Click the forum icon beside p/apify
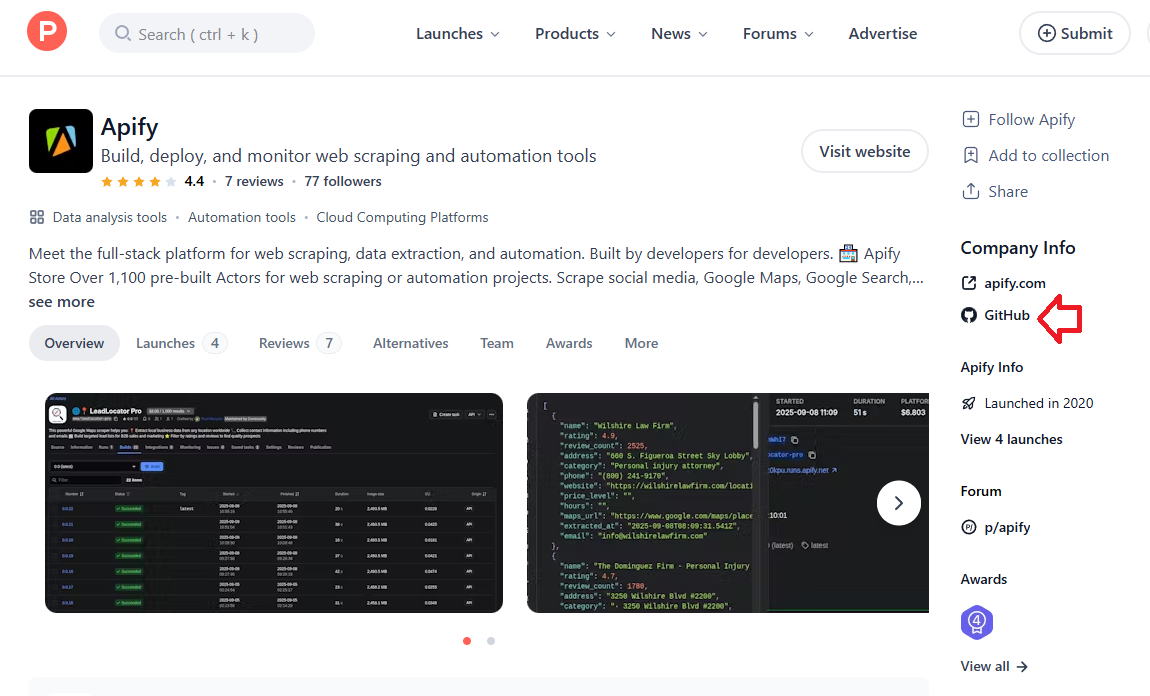Viewport: 1150px width, 696px height. [969, 527]
